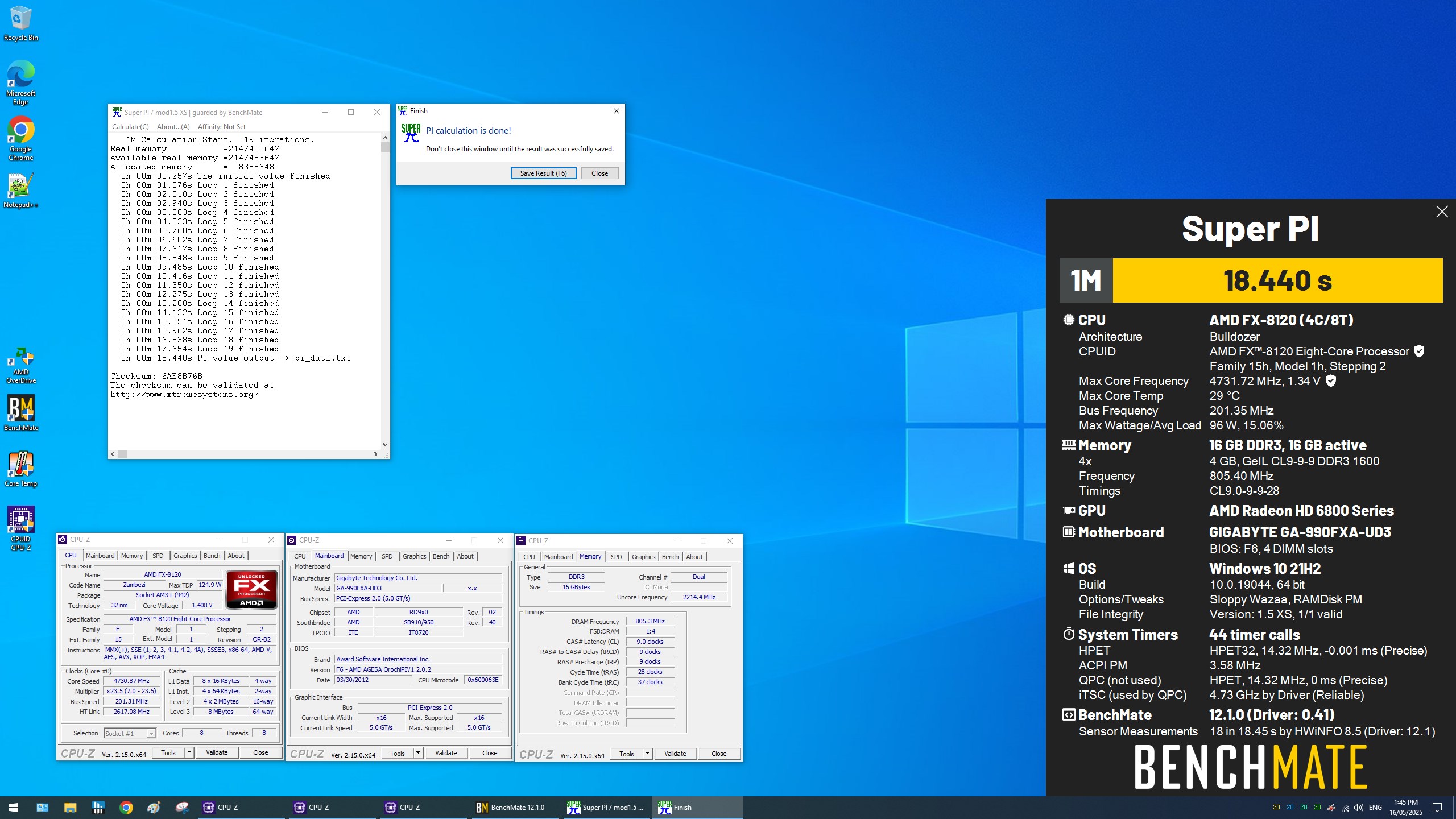This screenshot has width=1456, height=819.
Task: Click left arrow of Super PI horizontal scrollbar
Action: click(113, 454)
